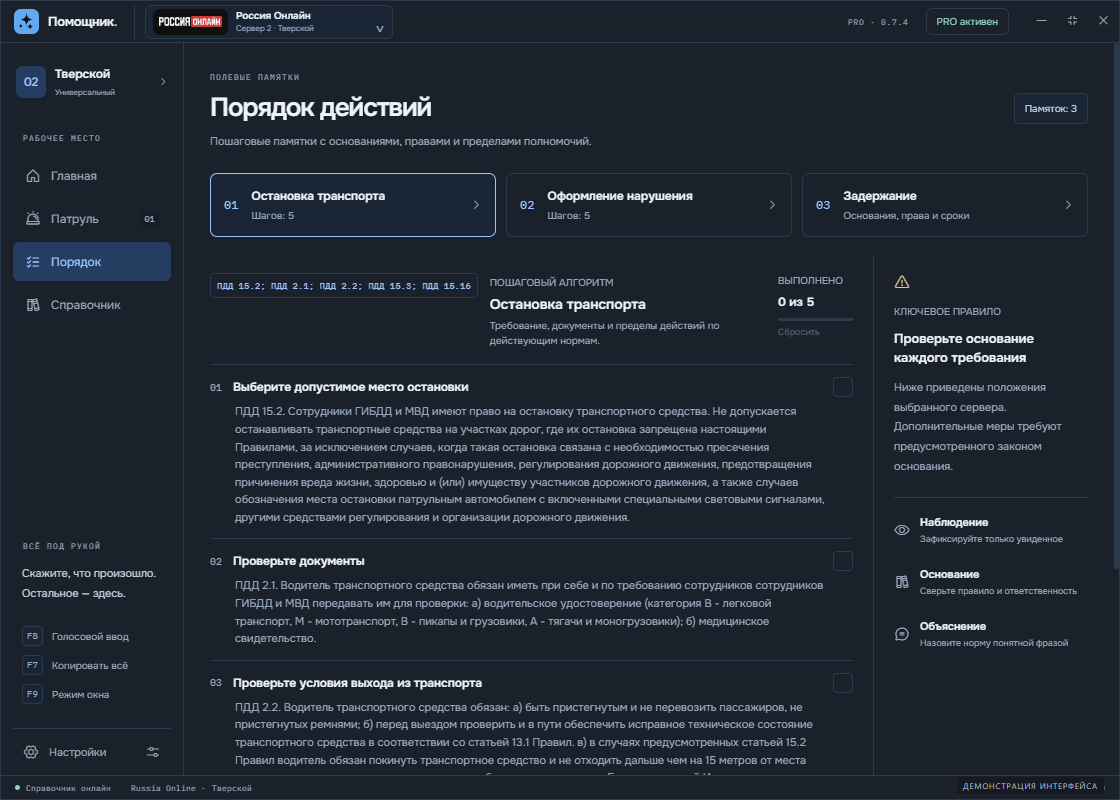This screenshot has width=1120, height=800.
Task: Click the Проверьте условия выхода из транспорта title
Action: tap(357, 684)
